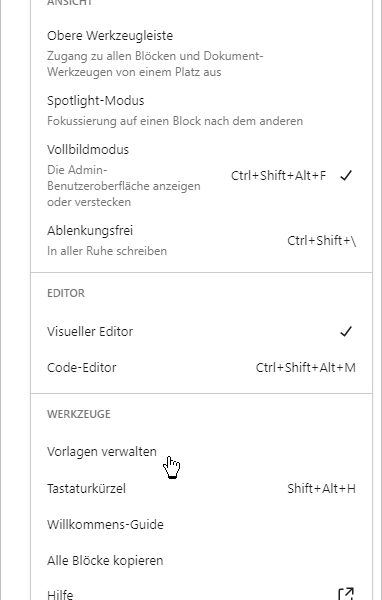Turn on Ablenkungsfrei mode
The height and width of the screenshot is (600, 382).
pos(201,240)
